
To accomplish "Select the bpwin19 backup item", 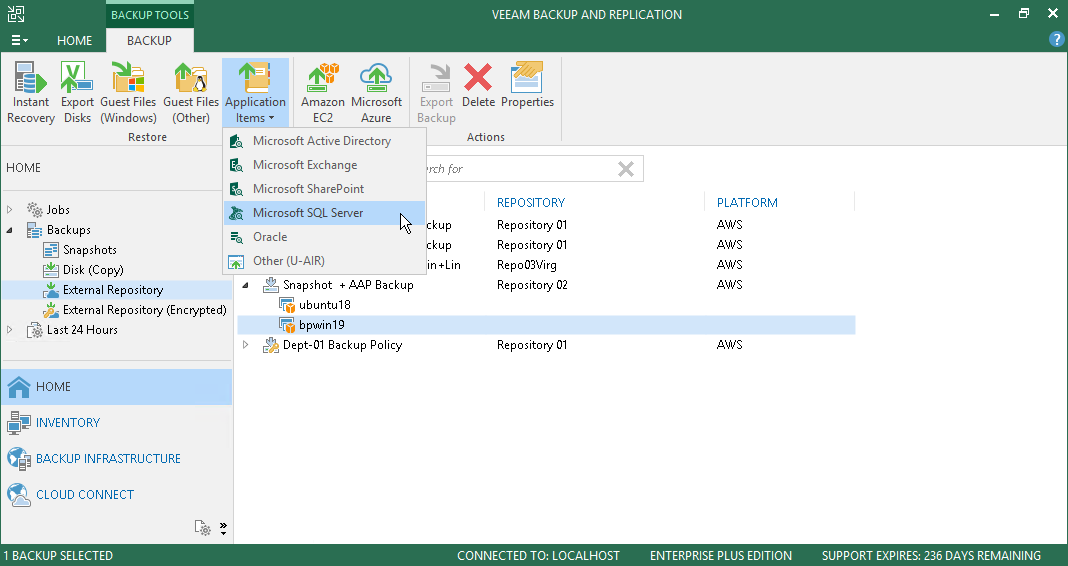I will tap(546, 325).
